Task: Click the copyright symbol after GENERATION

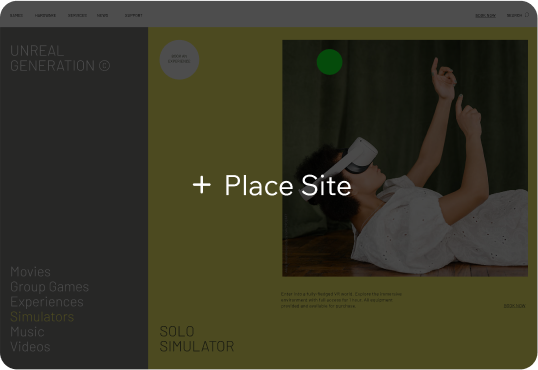Action: point(105,66)
